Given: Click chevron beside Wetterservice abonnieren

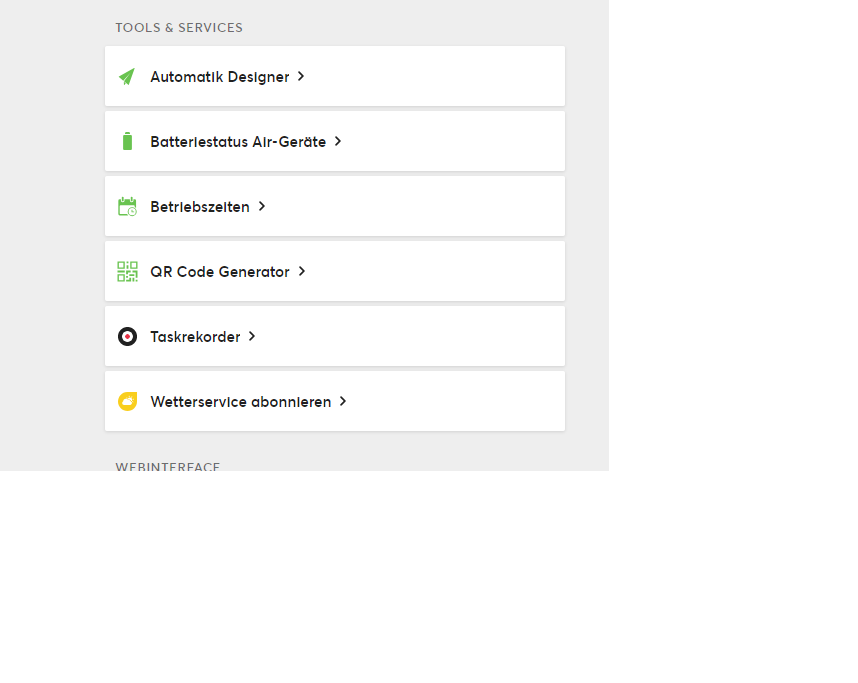Looking at the screenshot, I should coord(343,402).
